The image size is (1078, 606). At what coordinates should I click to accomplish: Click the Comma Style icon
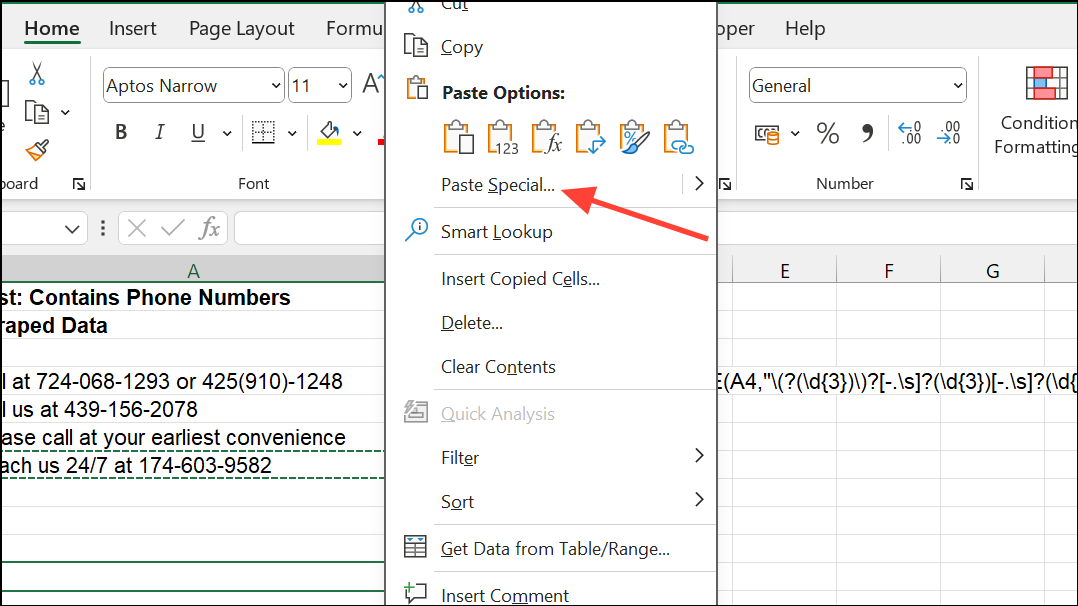coord(866,132)
